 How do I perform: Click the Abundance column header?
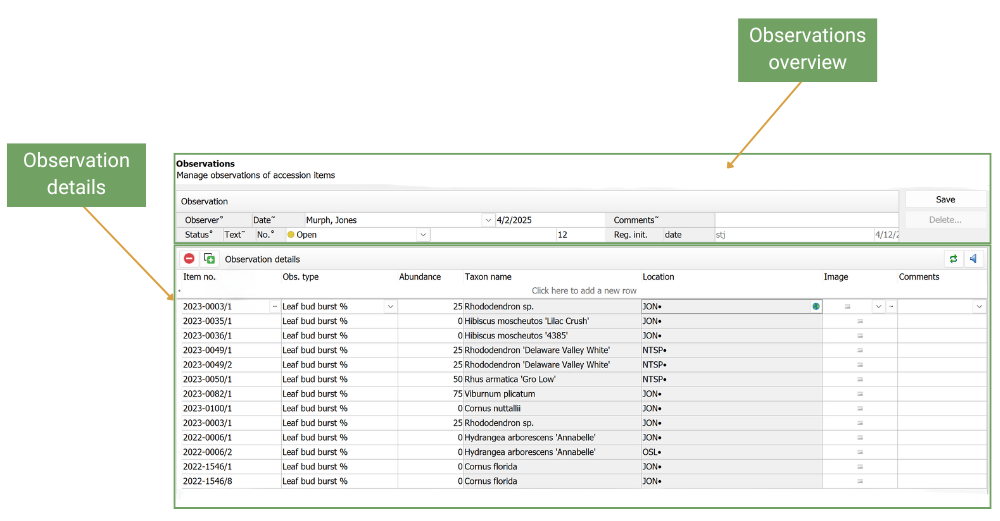pyautogui.click(x=420, y=277)
